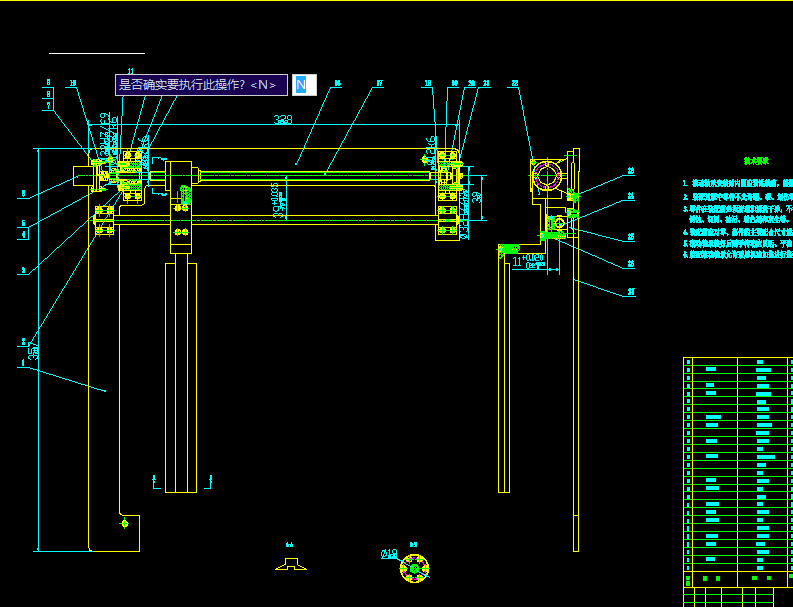The height and width of the screenshot is (607, 793).
Task: Select the 328 horizontal dimension text
Action: (x=283, y=120)
